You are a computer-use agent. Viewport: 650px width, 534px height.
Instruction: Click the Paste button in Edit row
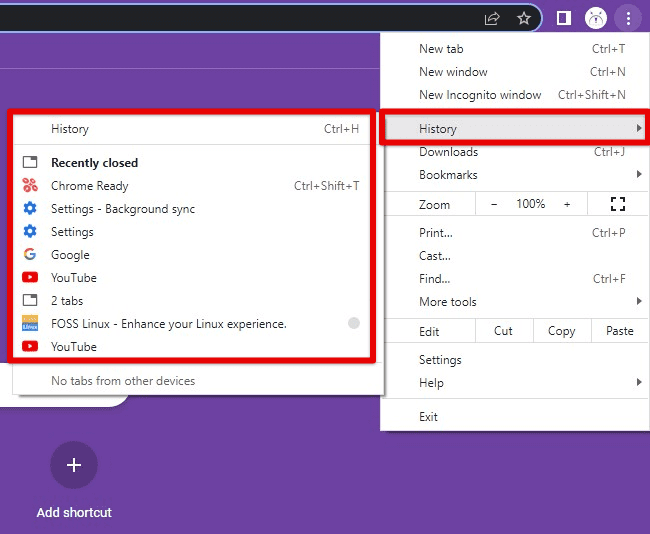pyautogui.click(x=619, y=331)
